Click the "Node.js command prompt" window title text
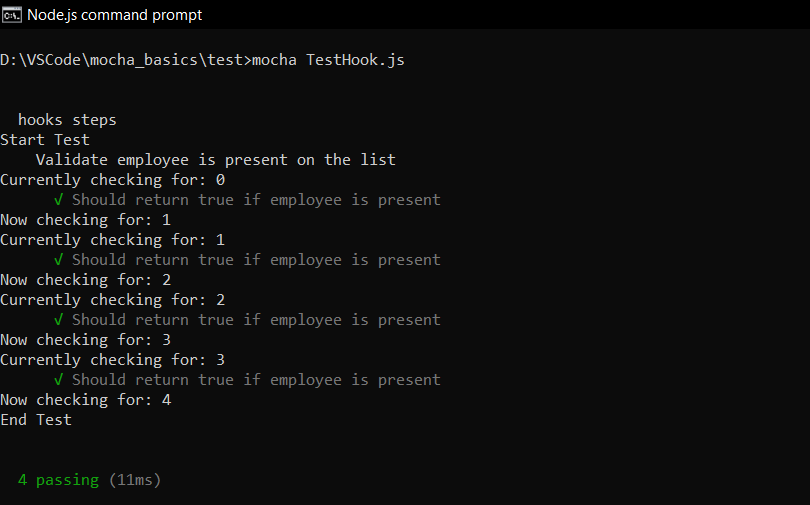Image resolution: width=810 pixels, height=505 pixels. [x=114, y=14]
